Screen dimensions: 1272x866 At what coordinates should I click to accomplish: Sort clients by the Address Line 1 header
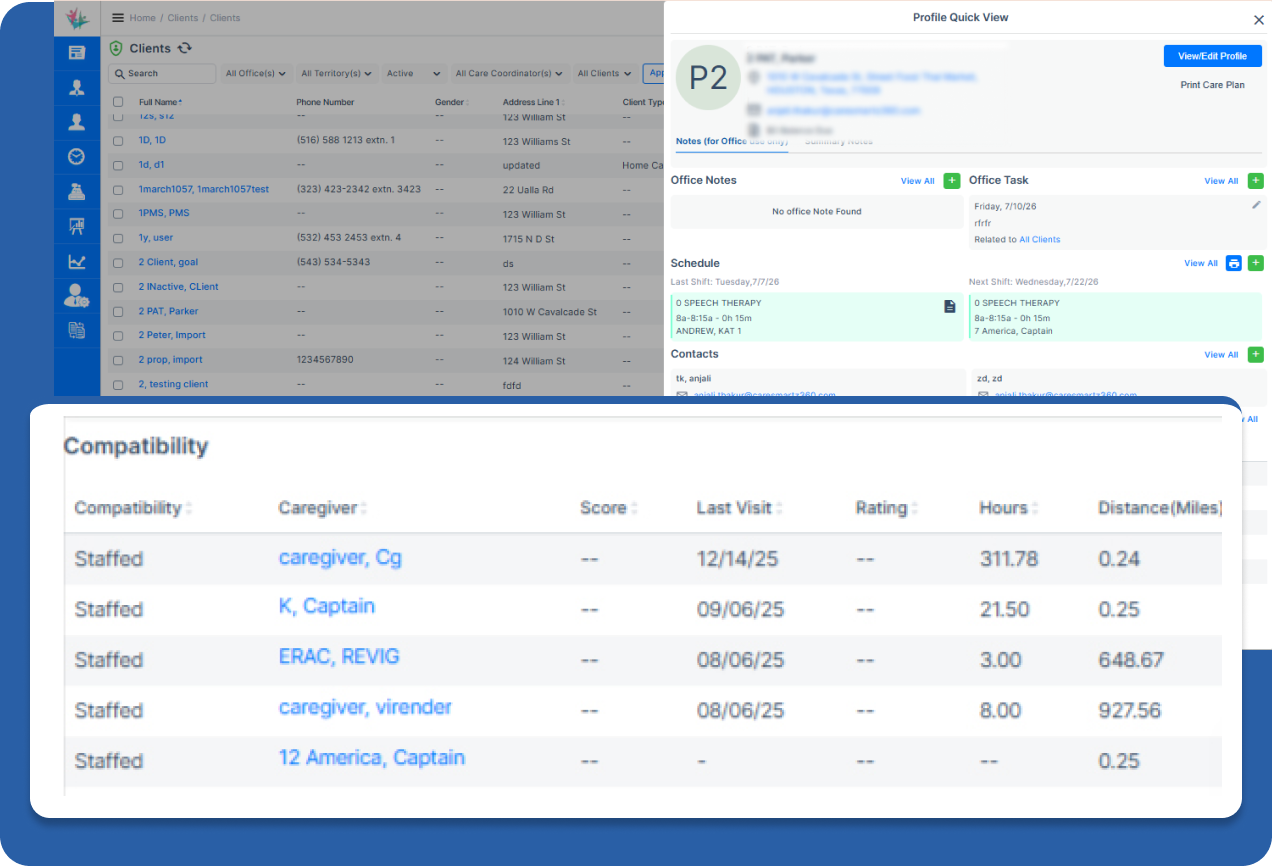pos(532,102)
